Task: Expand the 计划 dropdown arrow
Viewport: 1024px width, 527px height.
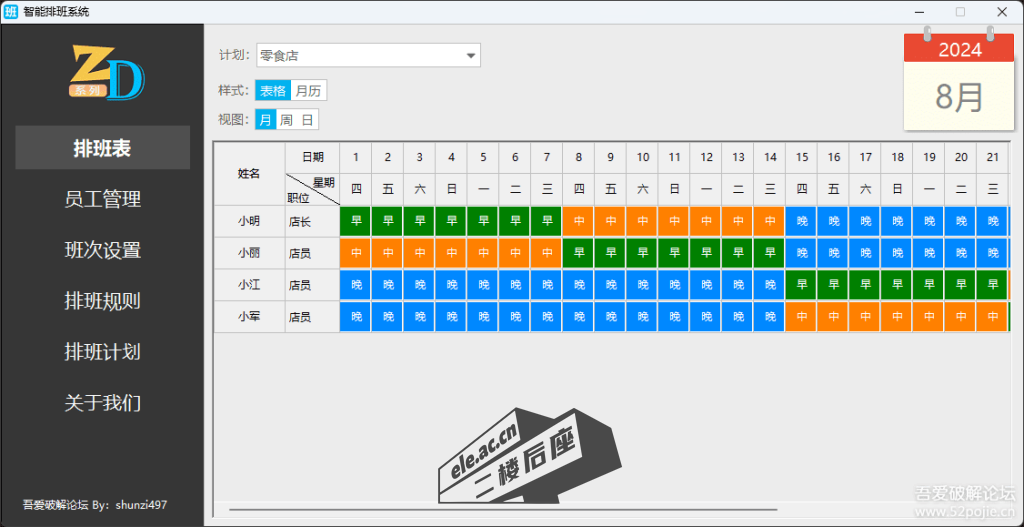Action: click(x=470, y=56)
